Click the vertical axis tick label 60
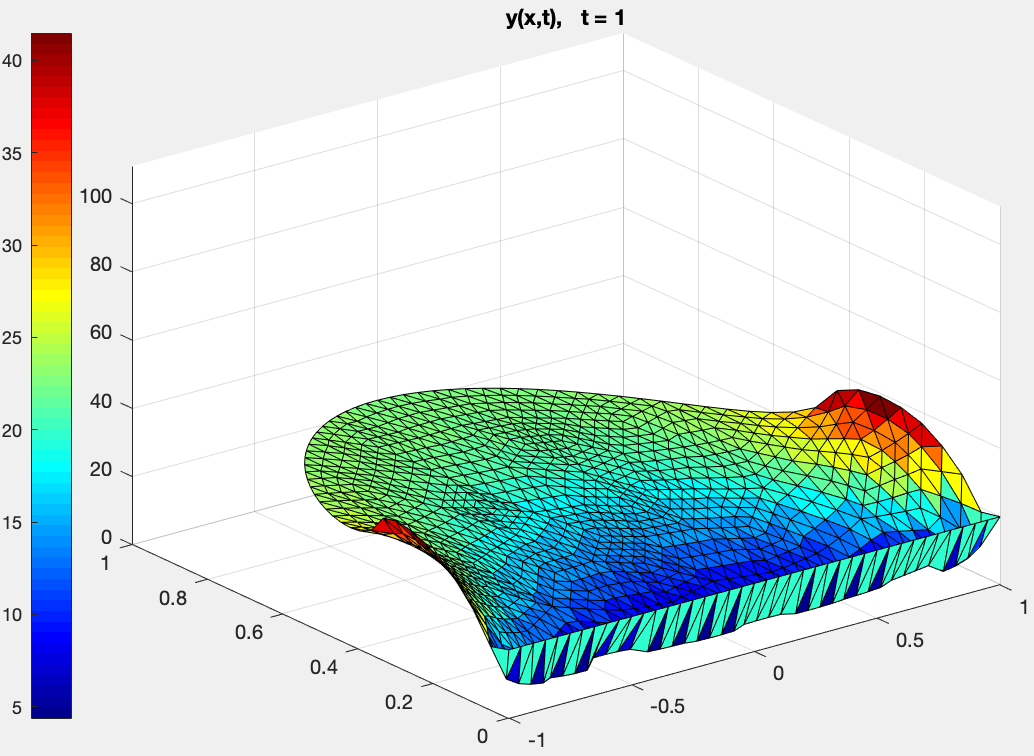This screenshot has width=1034, height=756. click(x=101, y=333)
